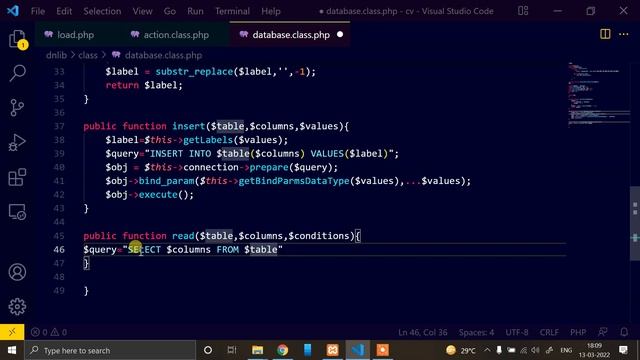Click the read function name
Screen dimensions: 640x360
click(183, 236)
